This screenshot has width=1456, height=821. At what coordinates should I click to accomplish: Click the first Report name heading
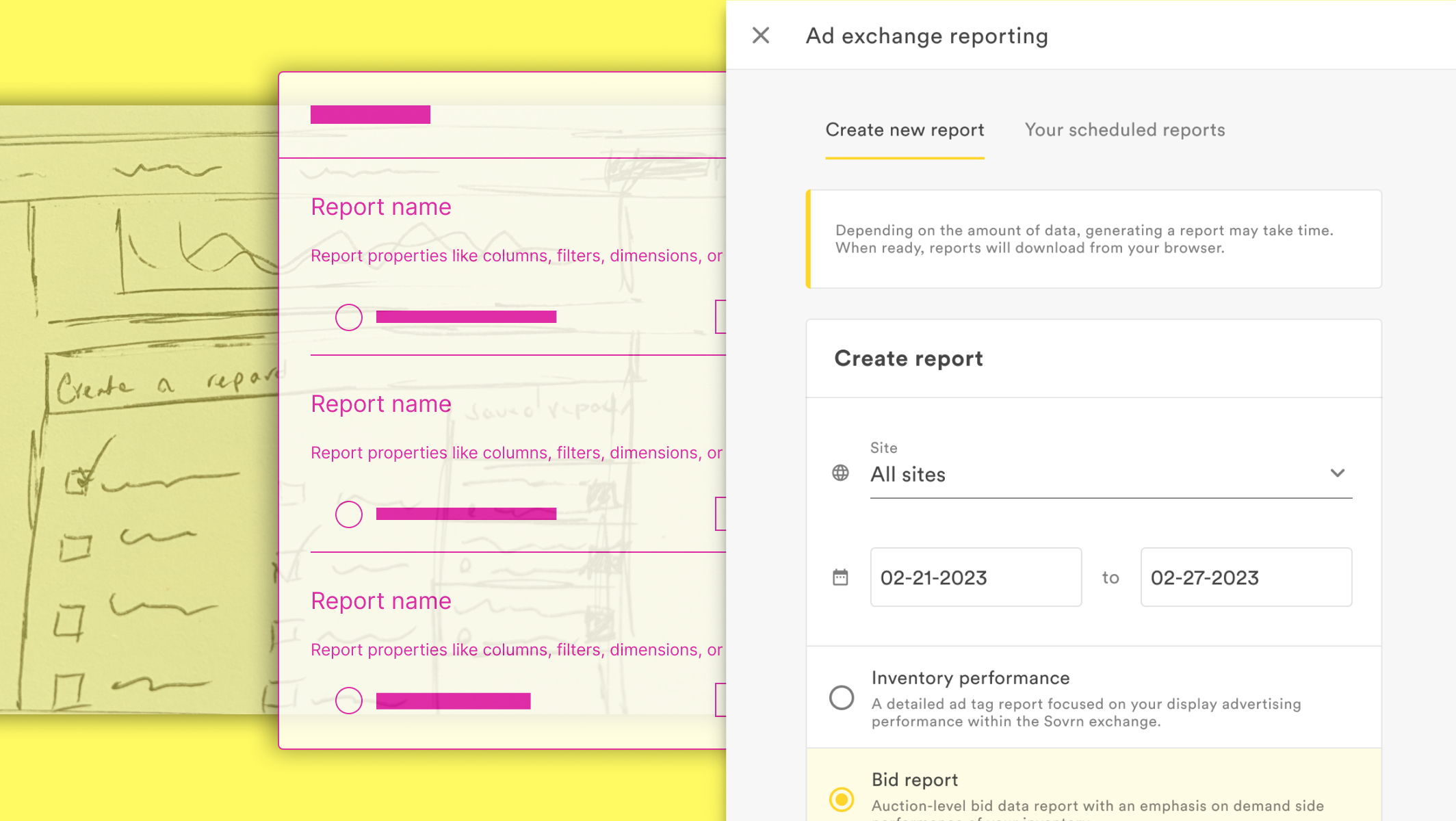tap(381, 207)
